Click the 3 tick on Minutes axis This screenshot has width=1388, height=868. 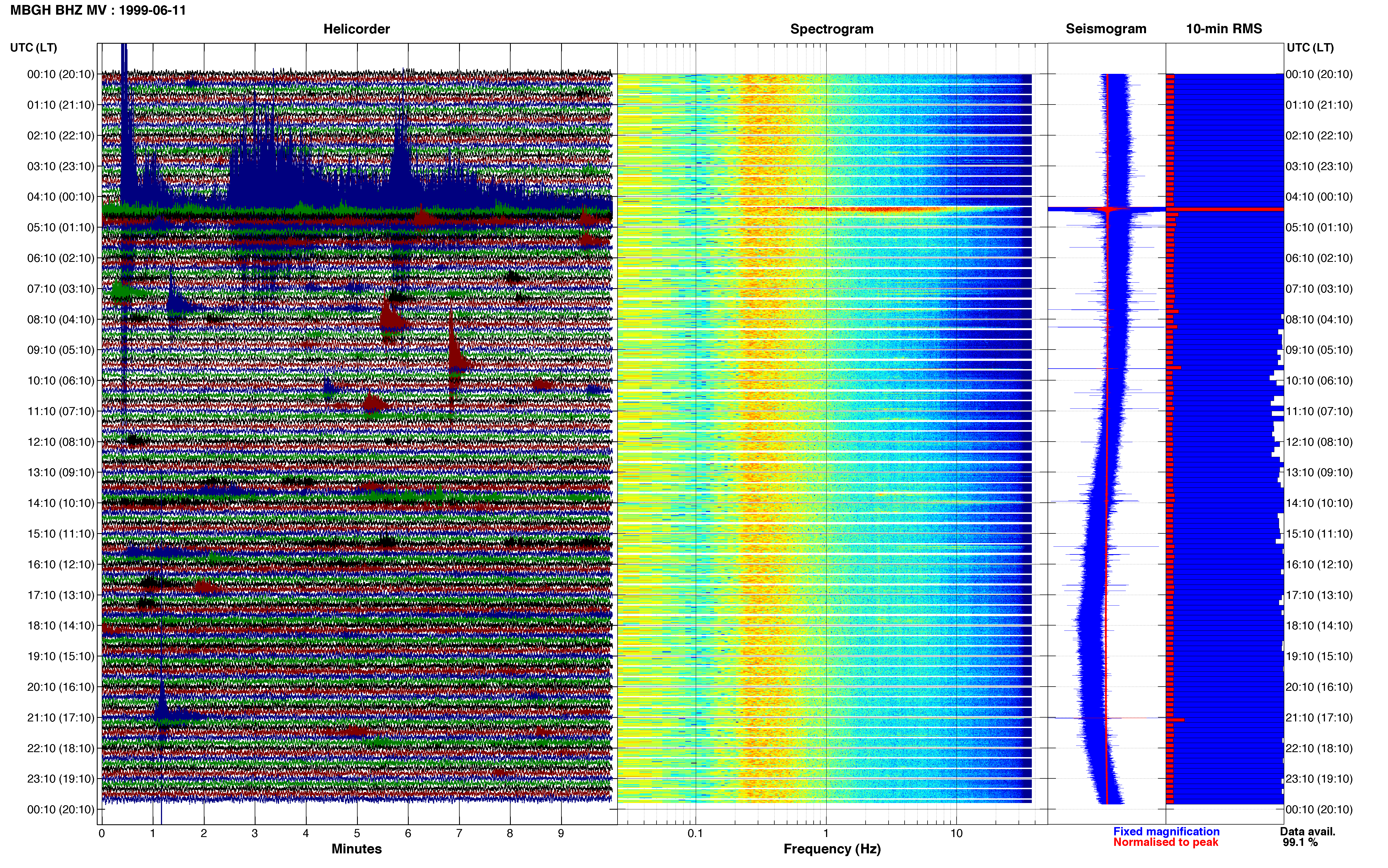(255, 833)
